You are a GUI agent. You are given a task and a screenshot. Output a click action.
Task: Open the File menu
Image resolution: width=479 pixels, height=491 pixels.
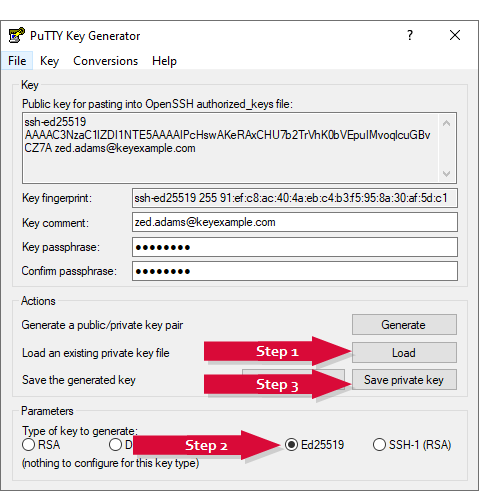[17, 61]
